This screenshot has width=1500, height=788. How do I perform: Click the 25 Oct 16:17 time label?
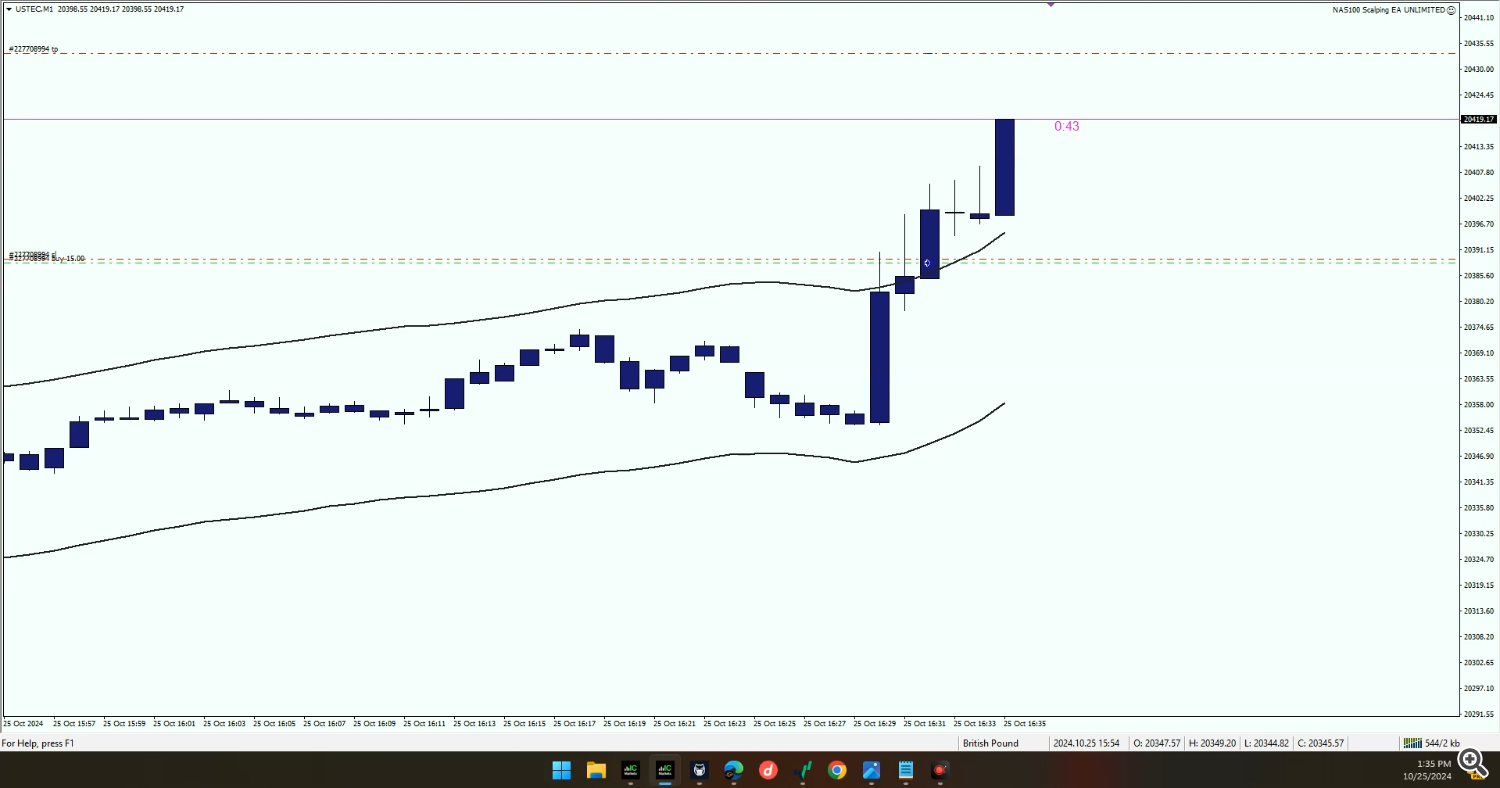coord(575,723)
